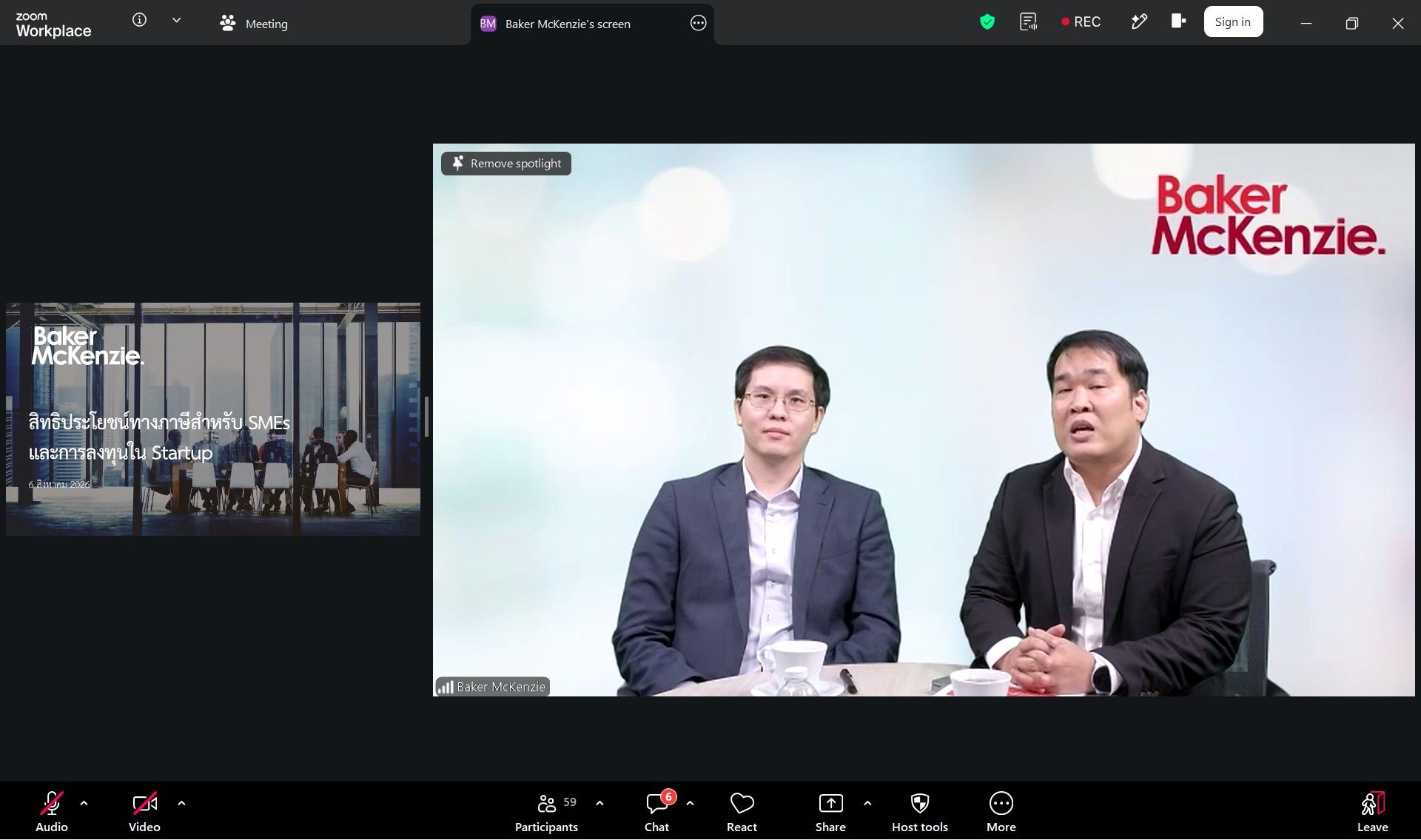Image resolution: width=1421 pixels, height=840 pixels.
Task: Click the Zoom Workplace logo
Action: (x=53, y=24)
